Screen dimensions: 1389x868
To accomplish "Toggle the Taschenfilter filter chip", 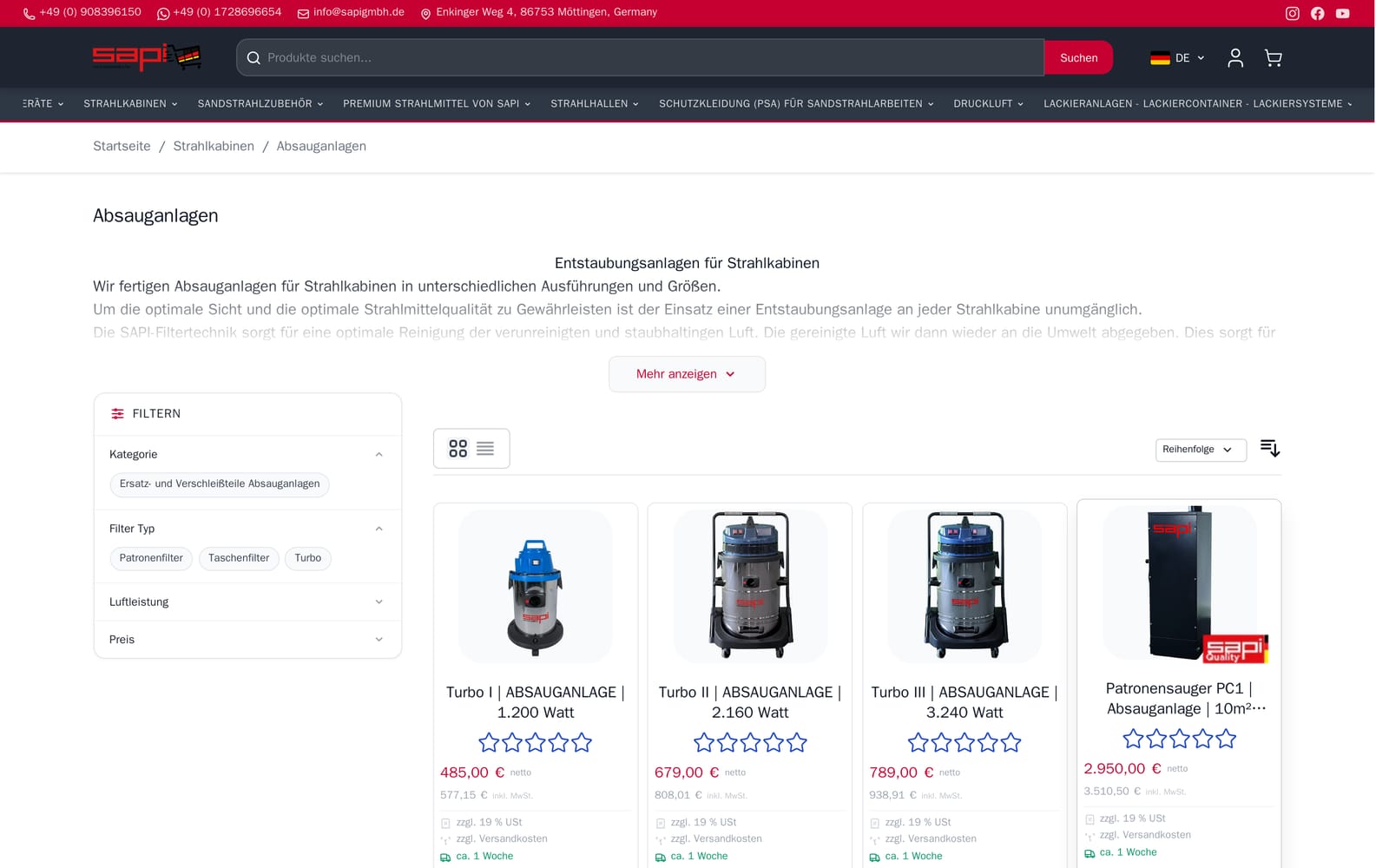I will [x=239, y=558].
